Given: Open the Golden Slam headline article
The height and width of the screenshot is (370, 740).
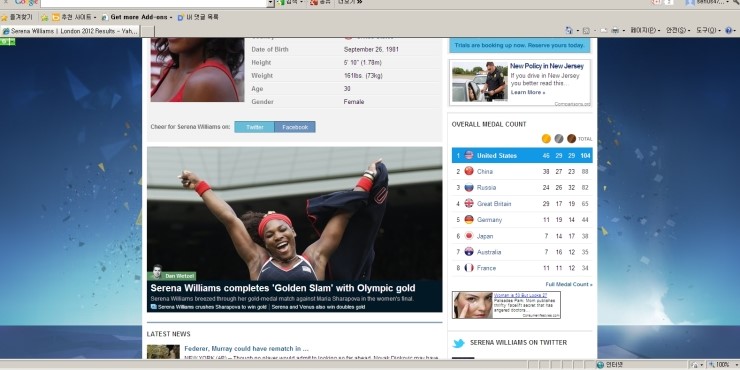Looking at the screenshot, I should coord(283,288).
